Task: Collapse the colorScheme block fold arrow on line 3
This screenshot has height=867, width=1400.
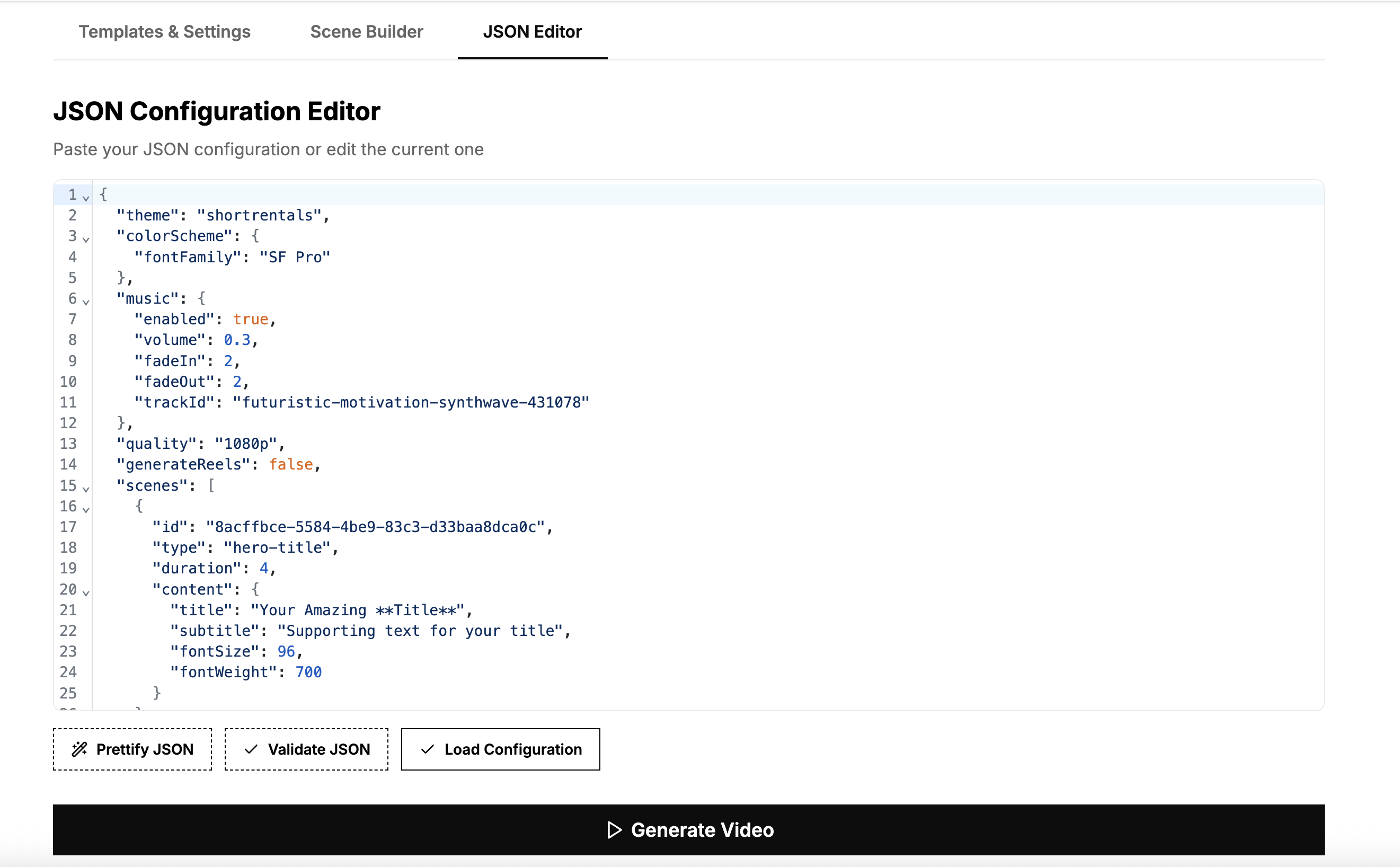Action: pyautogui.click(x=86, y=239)
